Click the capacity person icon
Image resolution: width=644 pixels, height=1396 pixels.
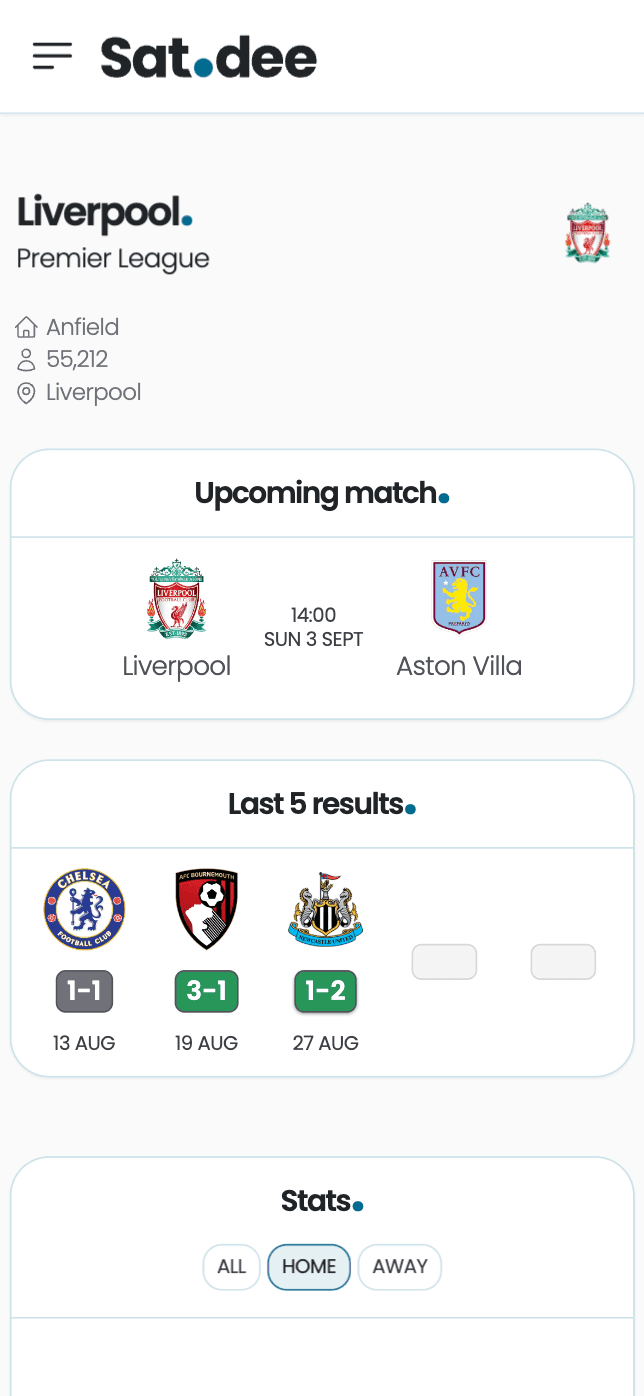click(x=26, y=360)
